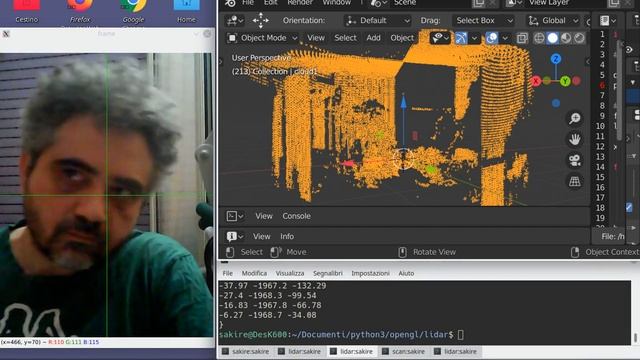Toggle camera view with the camera icon
Image resolution: width=640 pixels, height=360 pixels.
(x=575, y=160)
